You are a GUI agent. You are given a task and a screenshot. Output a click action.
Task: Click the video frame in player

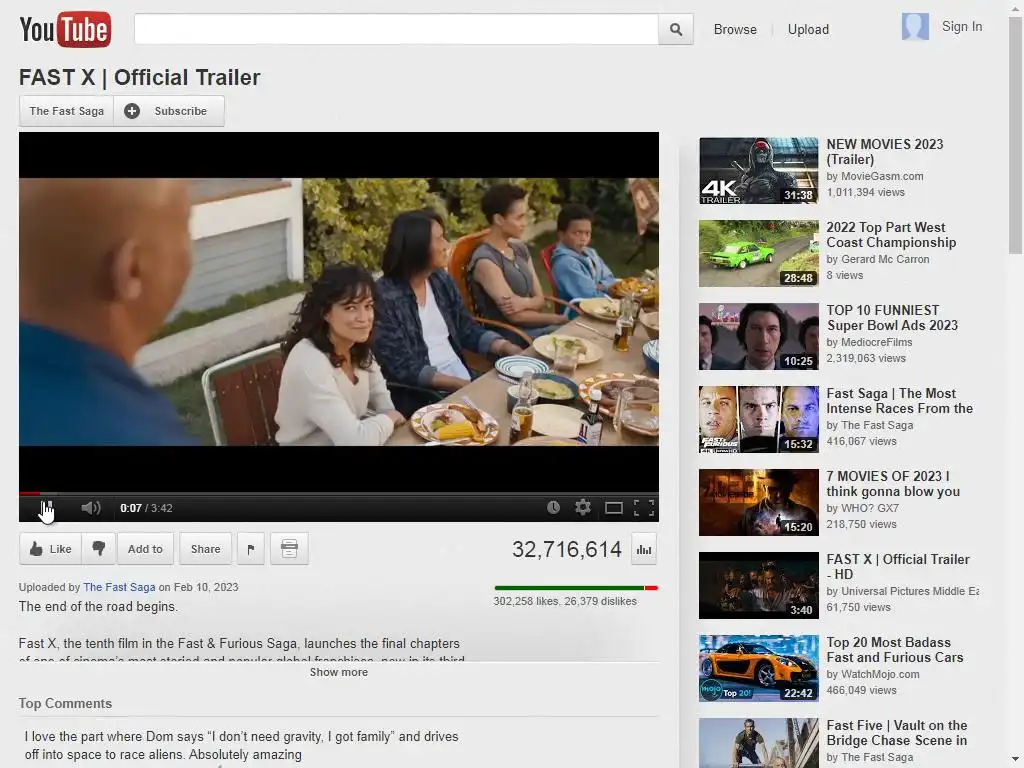(338, 312)
